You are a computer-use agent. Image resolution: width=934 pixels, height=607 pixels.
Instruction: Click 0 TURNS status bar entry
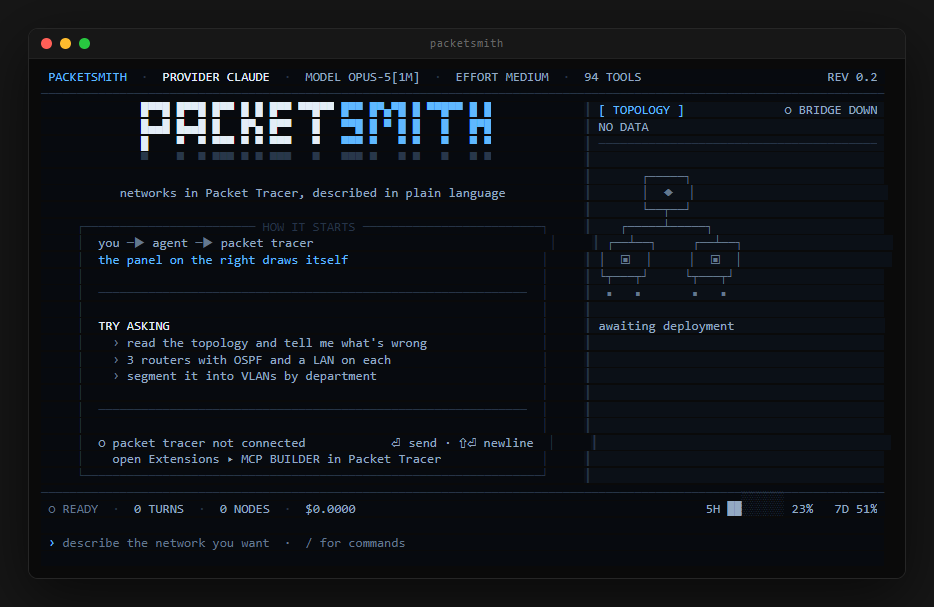(158, 509)
